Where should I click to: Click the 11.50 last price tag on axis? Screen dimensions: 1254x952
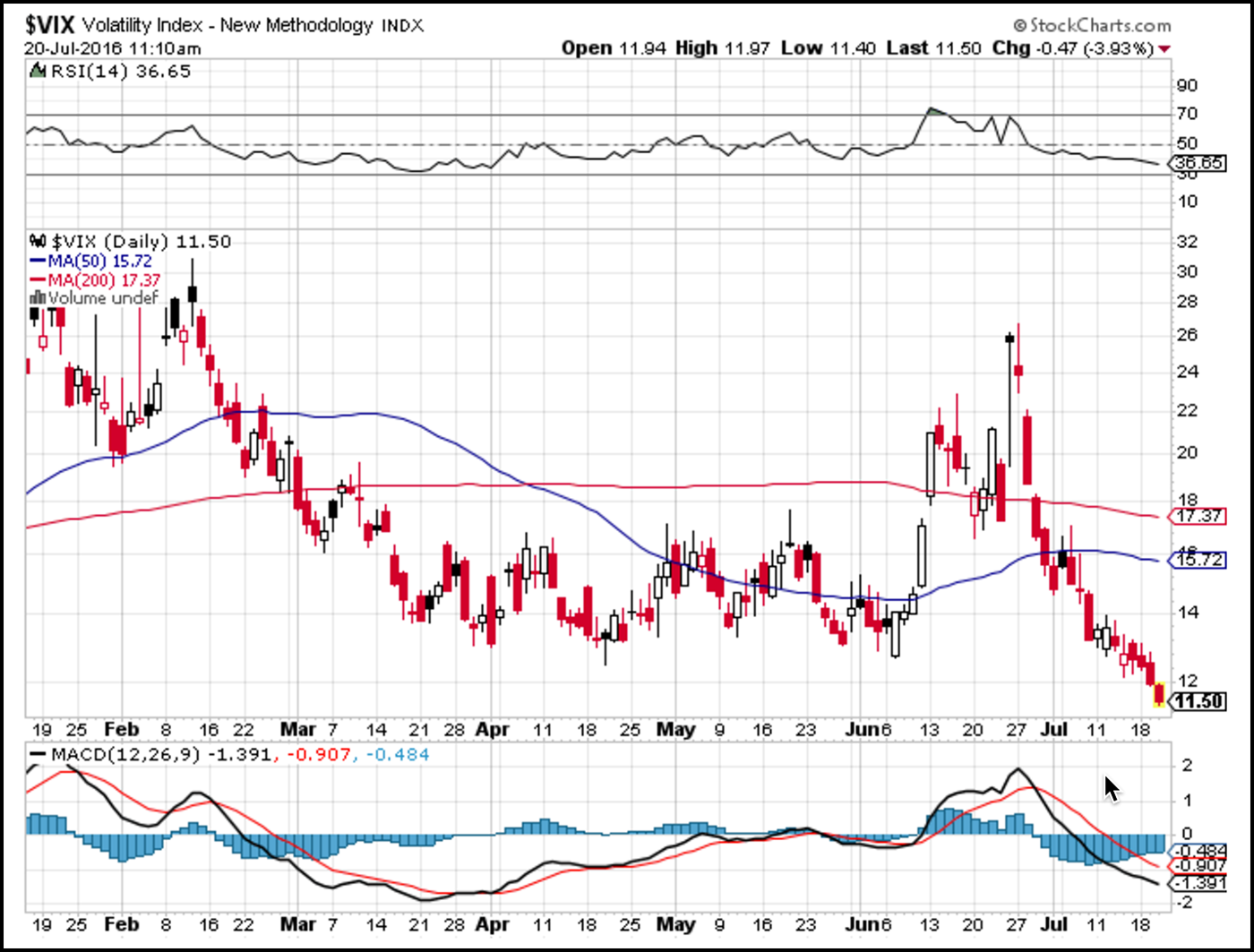[1198, 700]
